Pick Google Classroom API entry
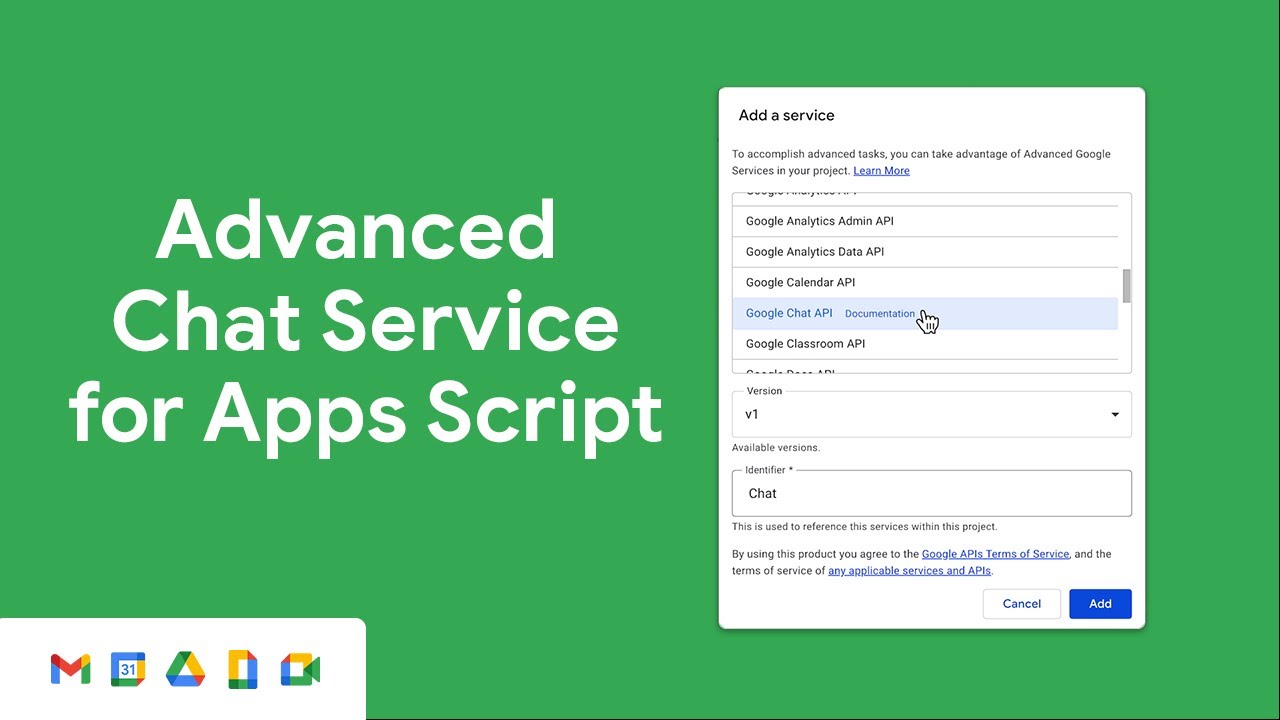 coord(925,344)
